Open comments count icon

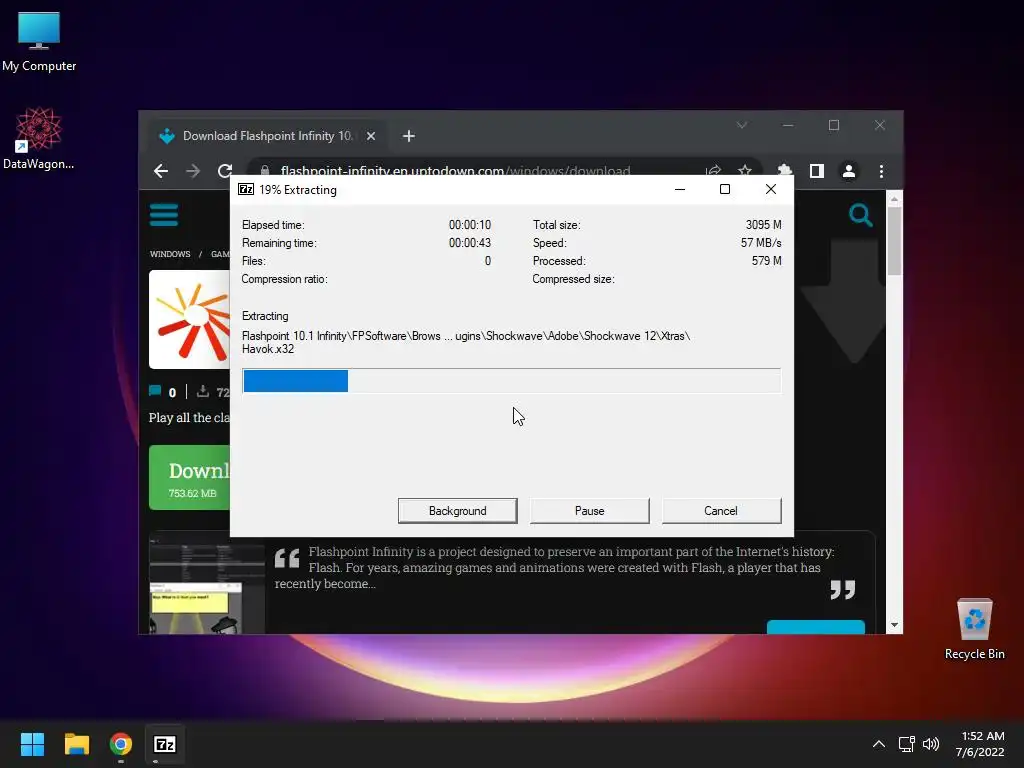click(x=155, y=391)
